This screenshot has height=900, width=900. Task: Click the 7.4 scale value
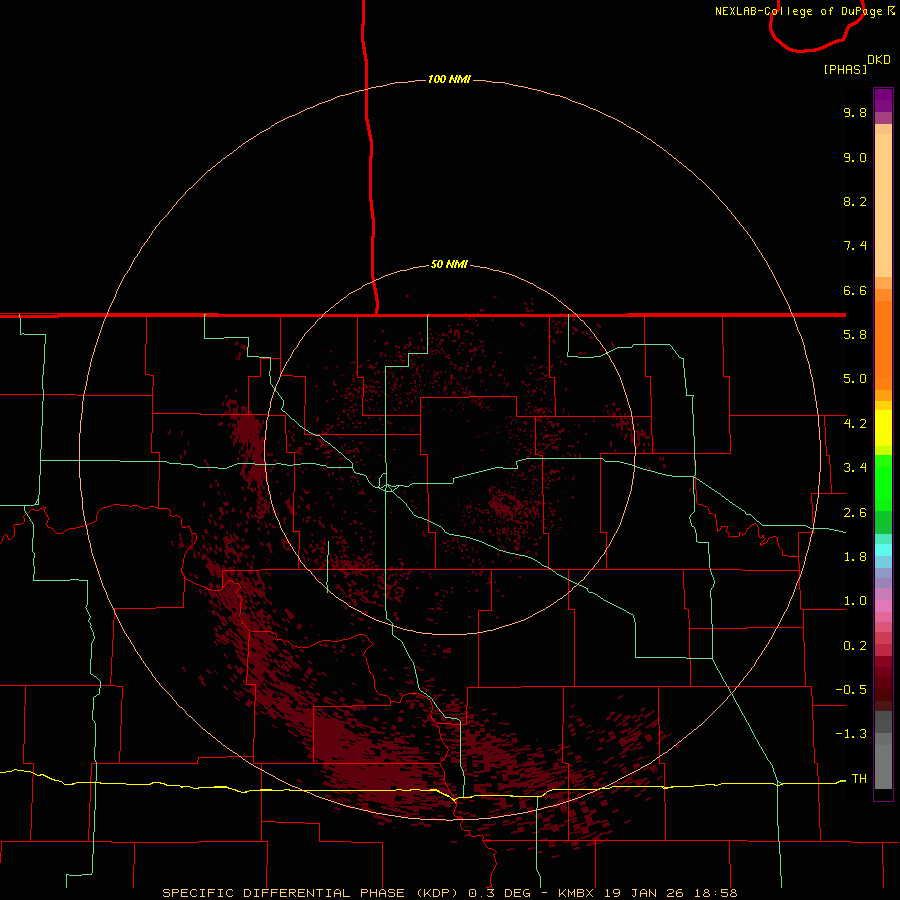[x=855, y=246]
